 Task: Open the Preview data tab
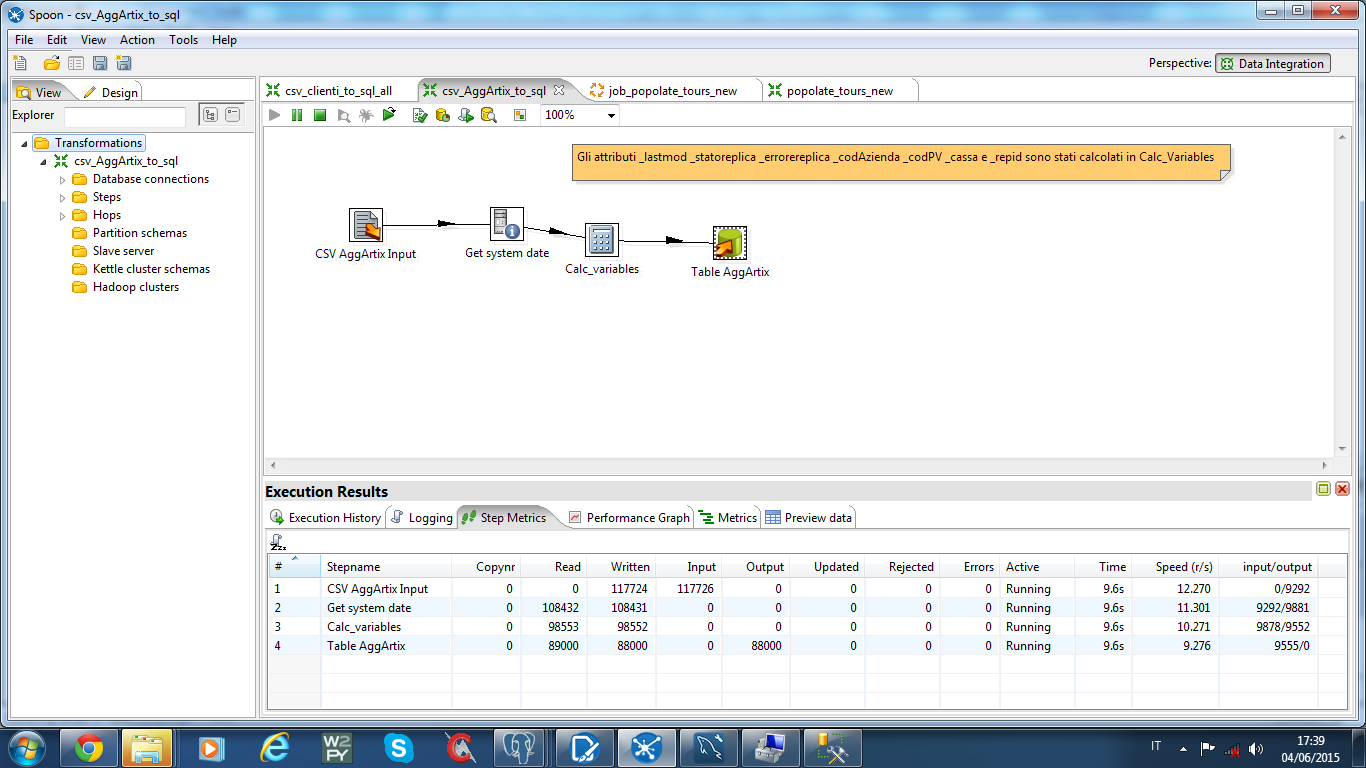pyautogui.click(x=808, y=518)
